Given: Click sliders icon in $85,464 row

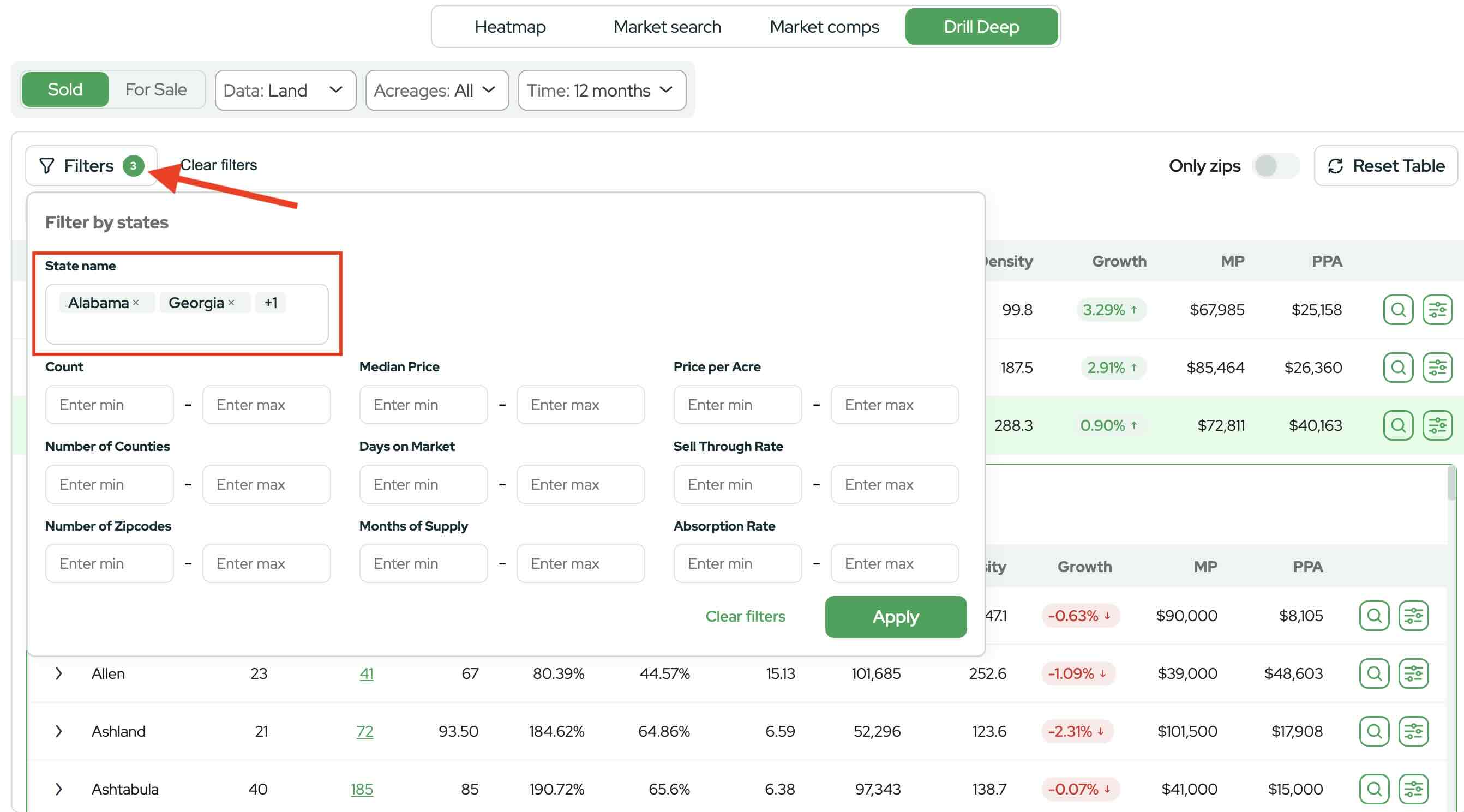Looking at the screenshot, I should point(1437,368).
